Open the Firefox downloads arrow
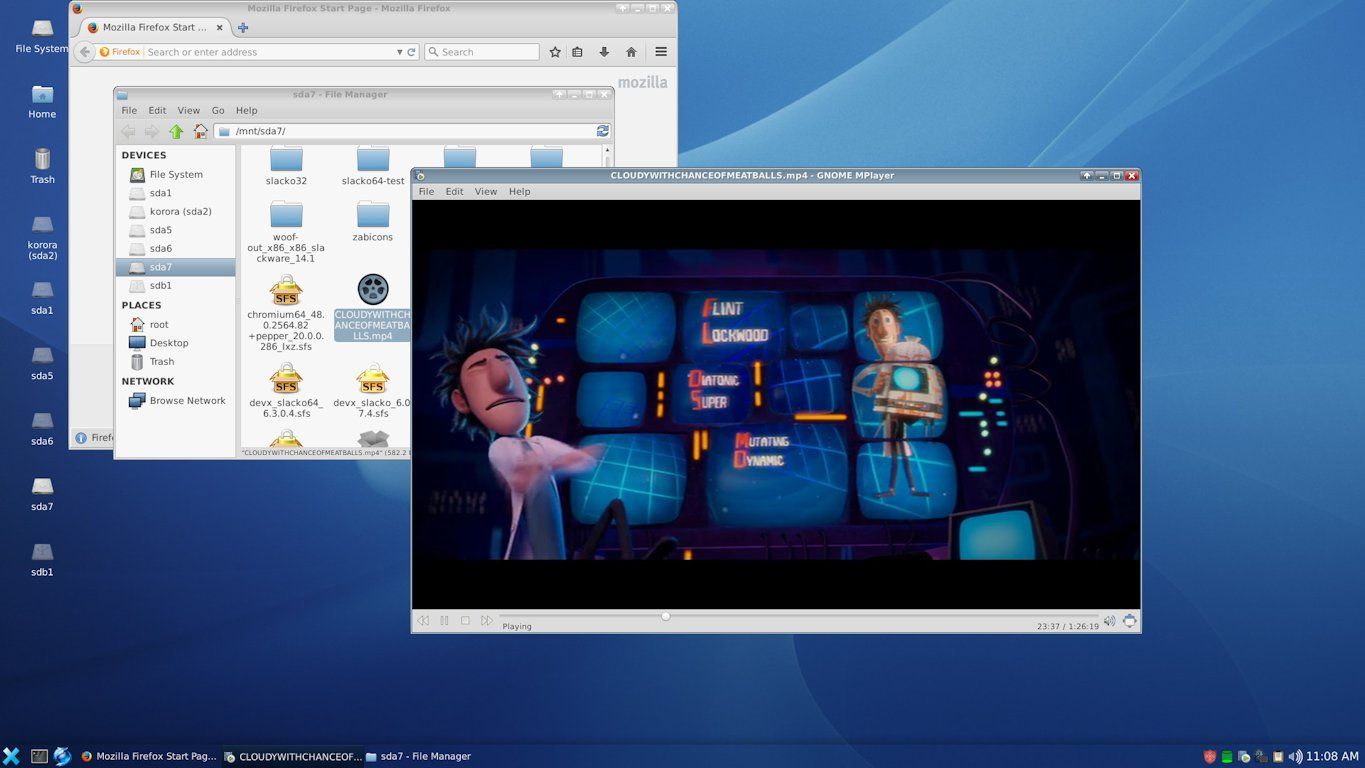This screenshot has width=1365, height=768. coord(604,52)
